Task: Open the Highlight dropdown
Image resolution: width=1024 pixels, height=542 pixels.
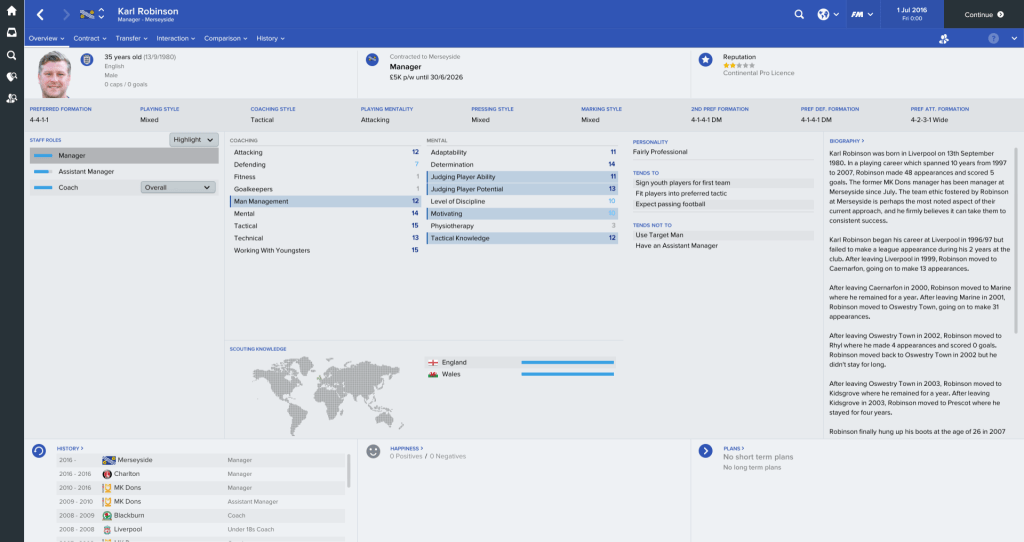Action: 193,140
